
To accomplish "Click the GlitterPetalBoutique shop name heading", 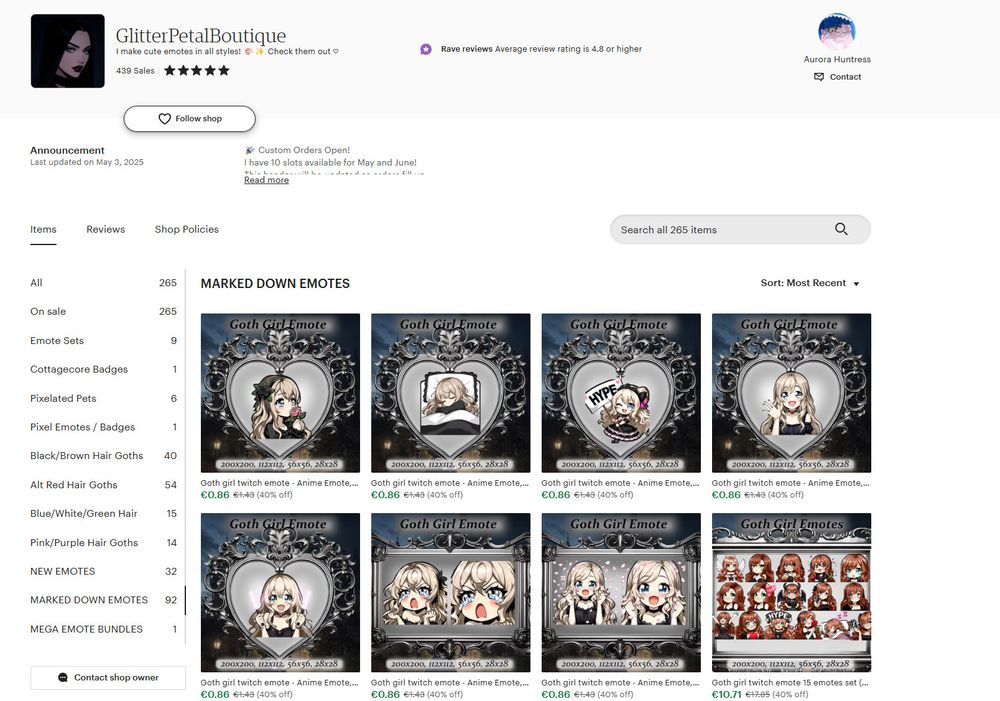I will click(x=201, y=36).
